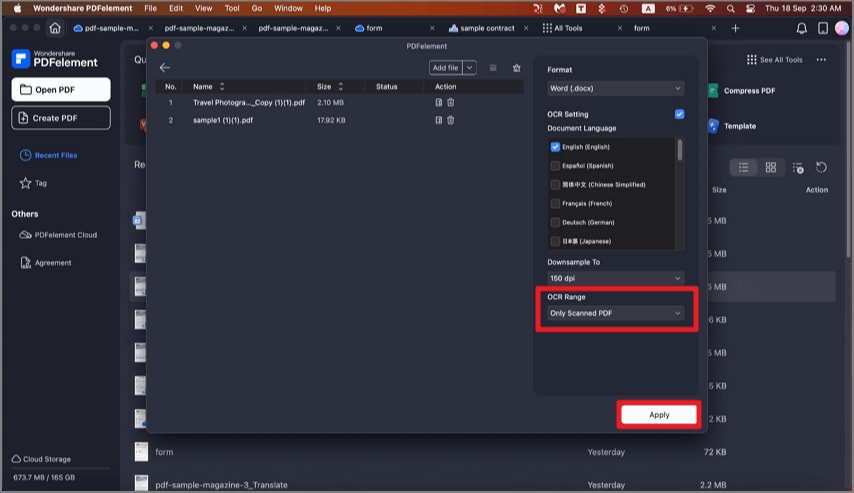Toggle the OCR Setting checkbox
Screen dimensions: 854x493
(679, 114)
